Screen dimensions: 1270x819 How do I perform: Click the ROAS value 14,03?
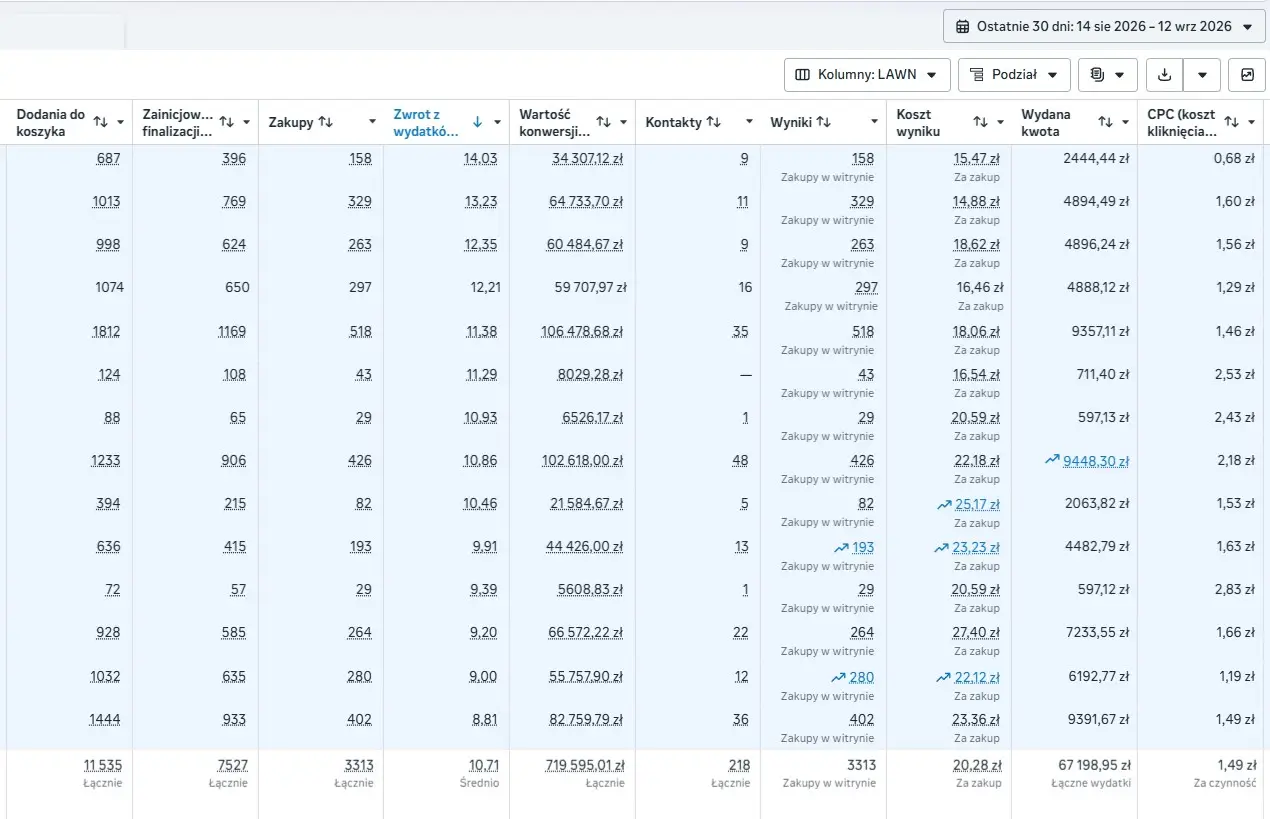point(480,158)
